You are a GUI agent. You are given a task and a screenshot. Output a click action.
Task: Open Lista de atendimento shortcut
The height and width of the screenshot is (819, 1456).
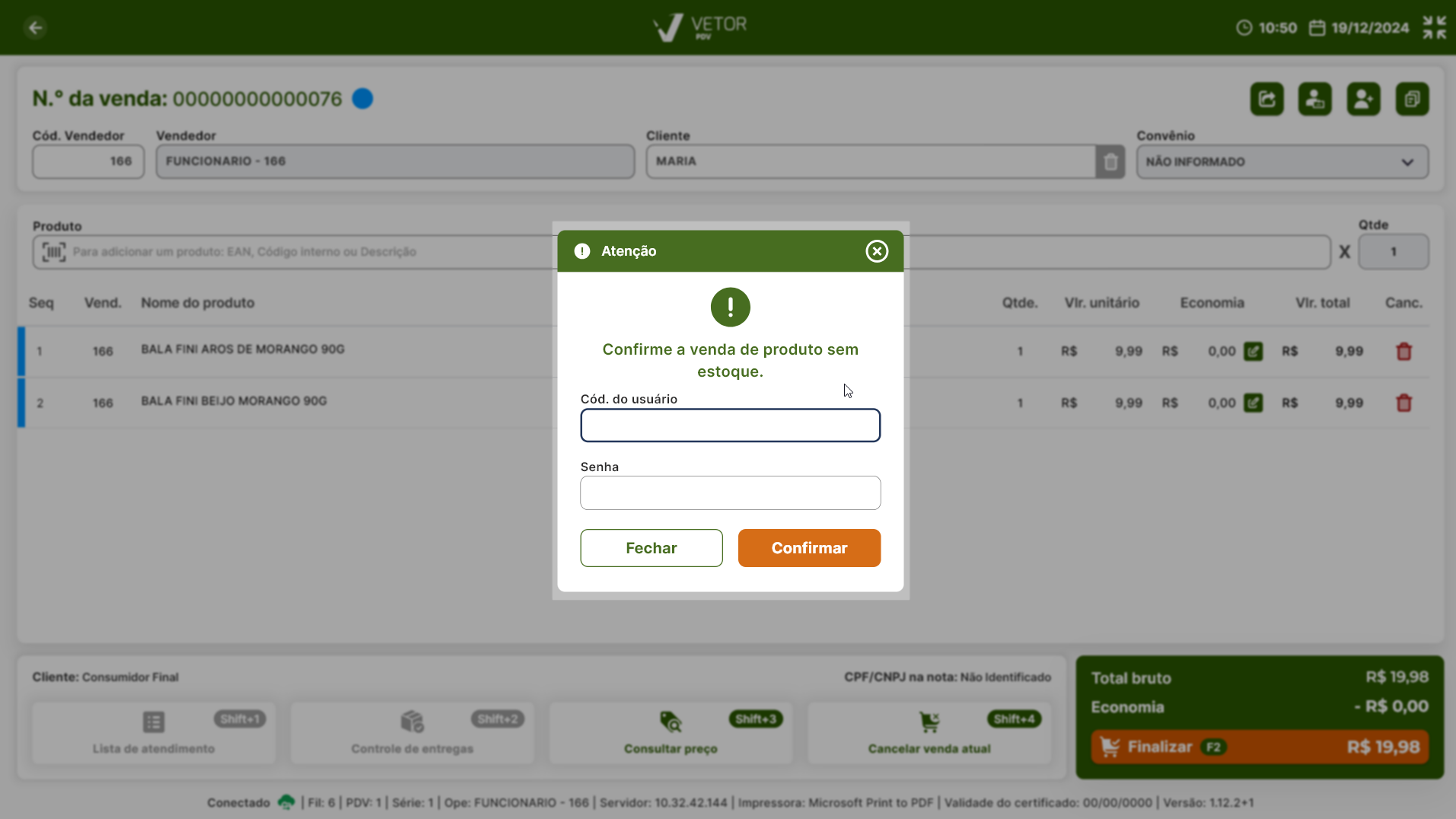154,733
